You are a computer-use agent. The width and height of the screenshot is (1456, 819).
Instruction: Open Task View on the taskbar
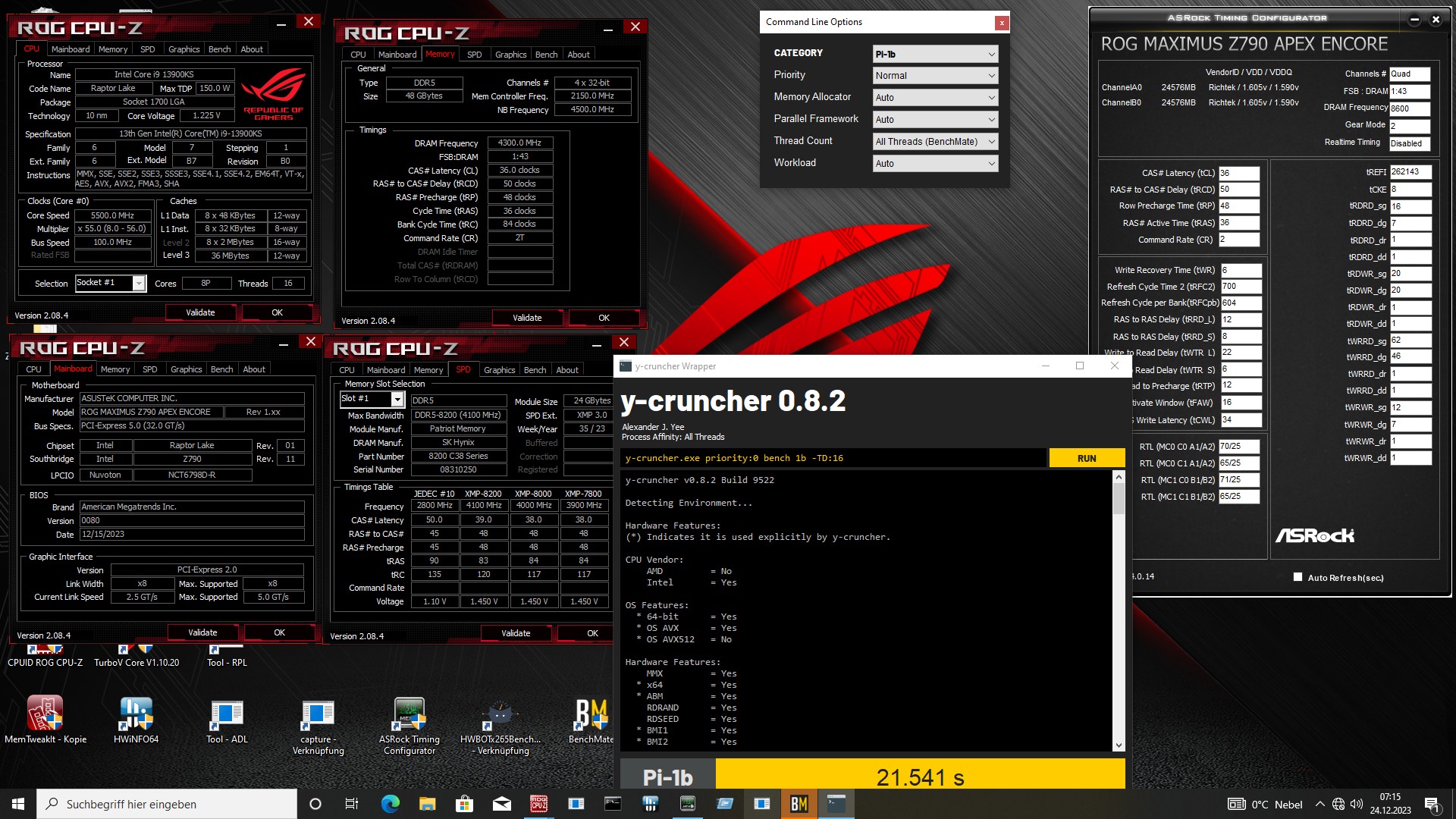pos(352,804)
